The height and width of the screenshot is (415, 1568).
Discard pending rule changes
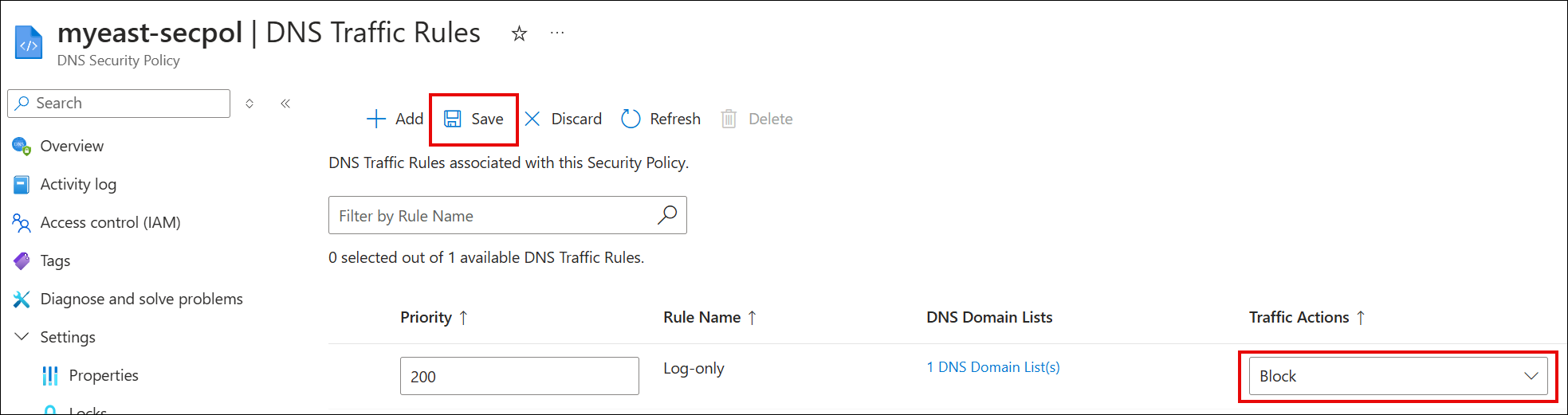coord(563,119)
